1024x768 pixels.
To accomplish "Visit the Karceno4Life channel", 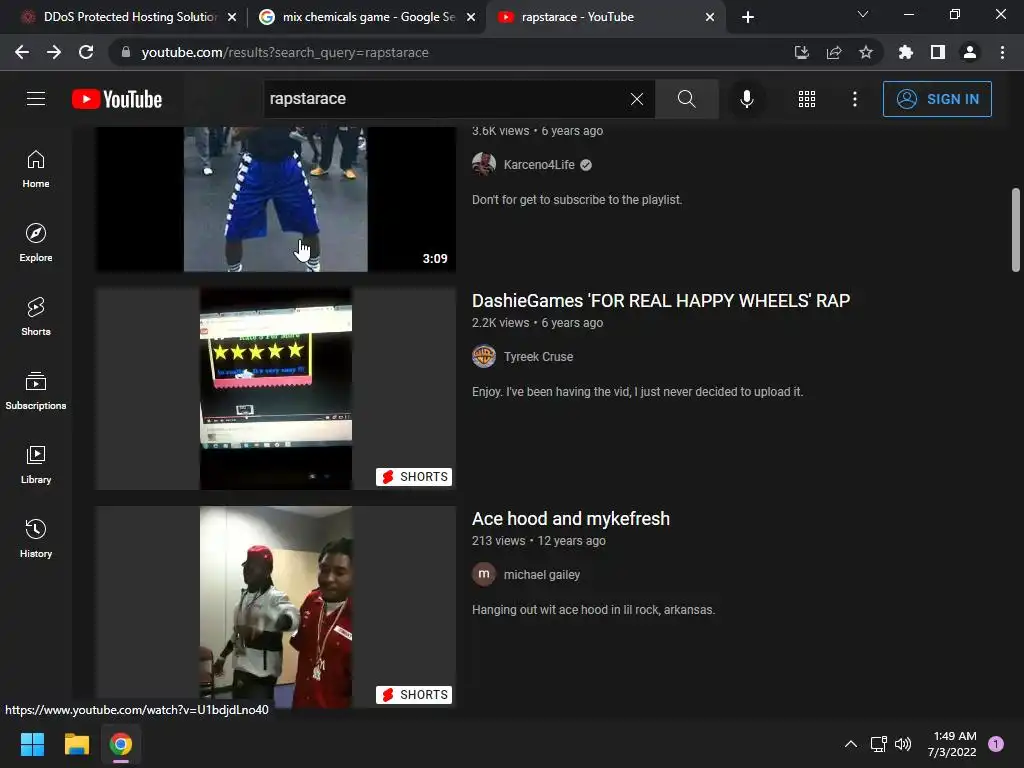I will [x=539, y=165].
